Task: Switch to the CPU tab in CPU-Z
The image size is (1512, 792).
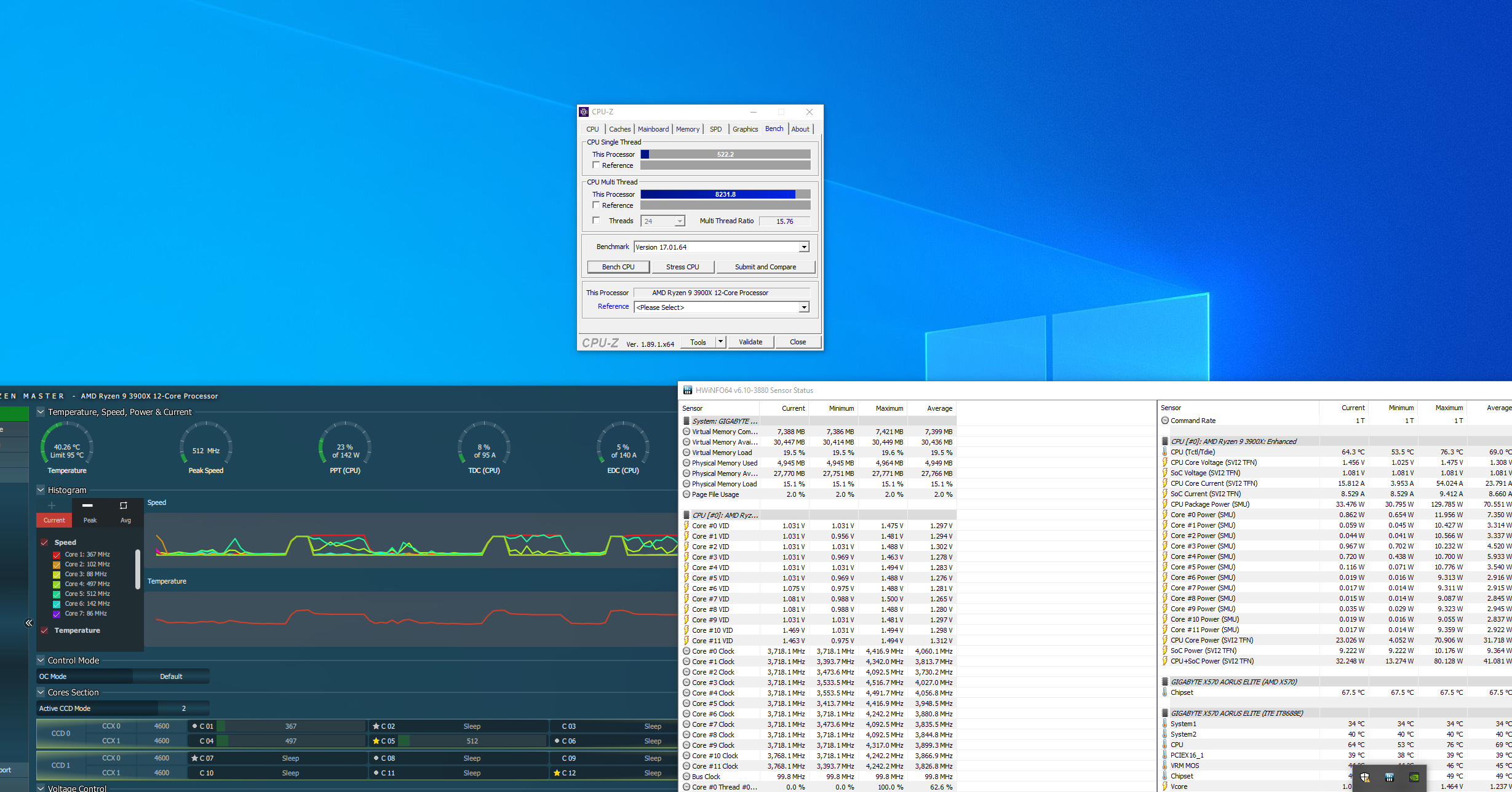Action: click(x=592, y=129)
